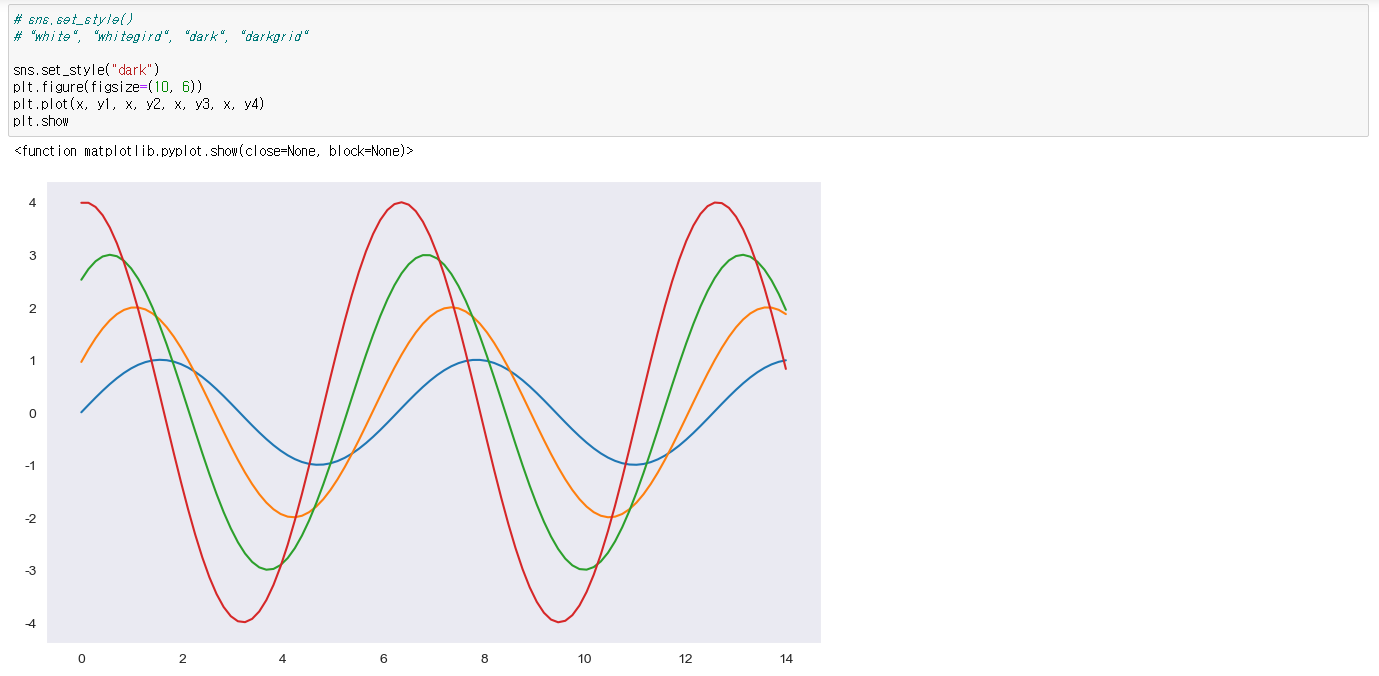Click the y-axis tick label -2
The height and width of the screenshot is (676, 1379).
pyautogui.click(x=31, y=519)
